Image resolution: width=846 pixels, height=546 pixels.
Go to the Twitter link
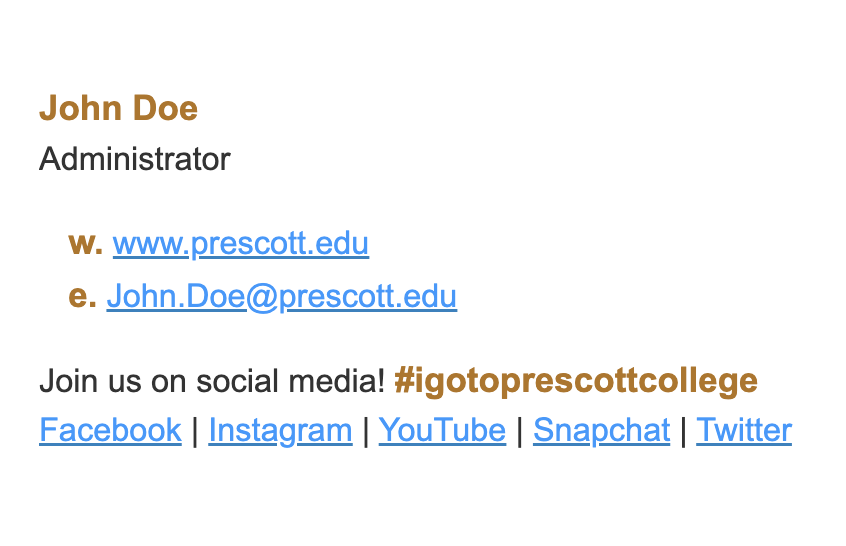(x=744, y=431)
